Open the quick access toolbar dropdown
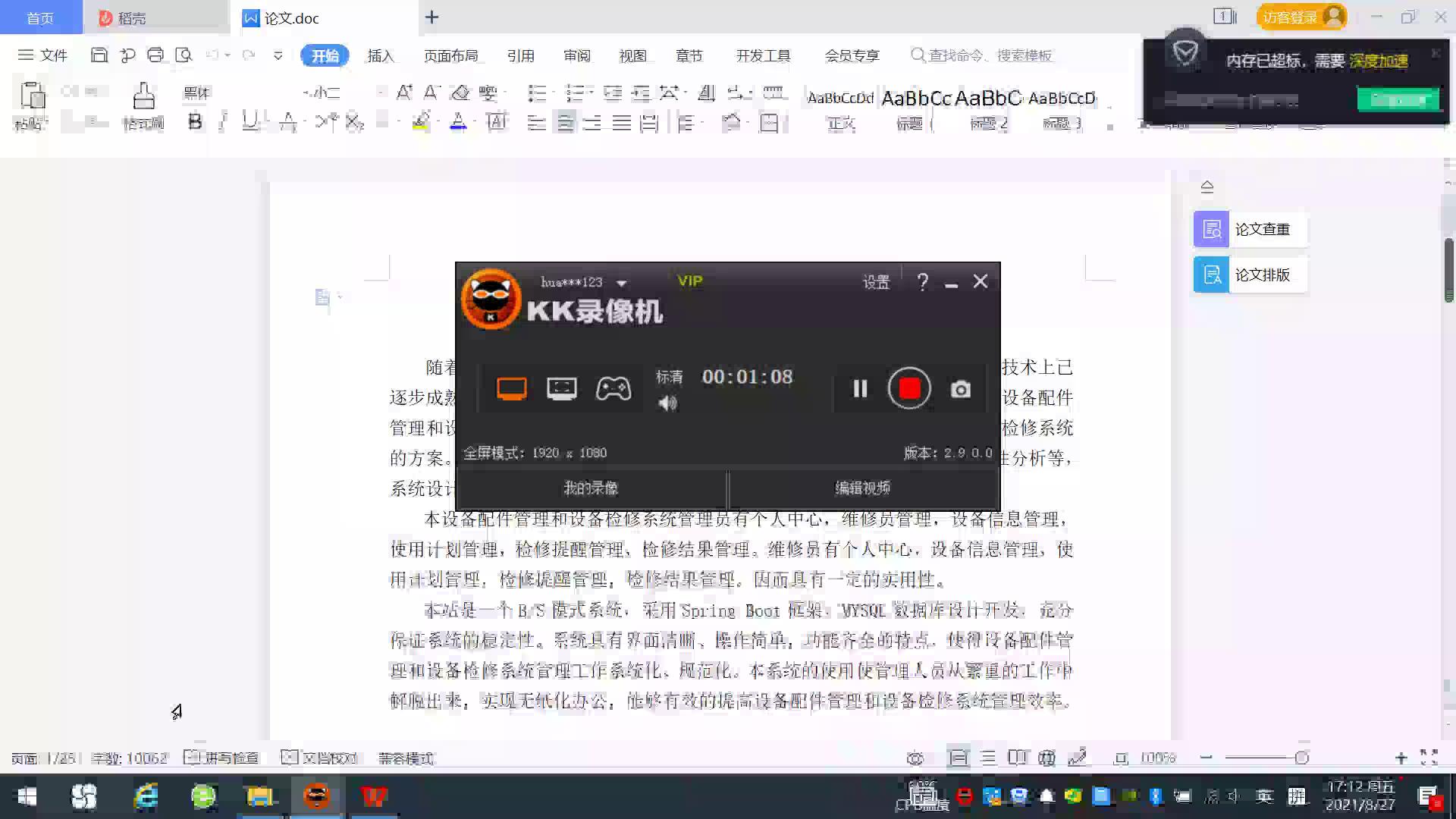 (x=278, y=55)
